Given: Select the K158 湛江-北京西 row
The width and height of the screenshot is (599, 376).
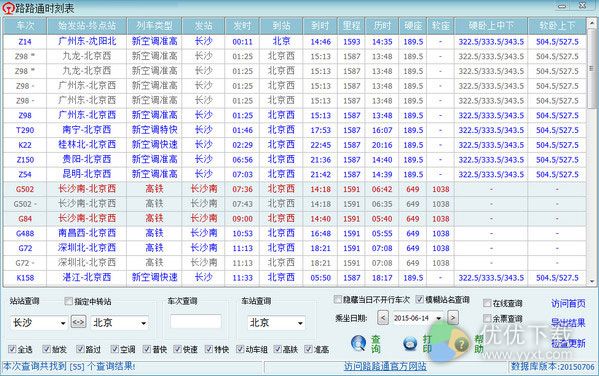Looking at the screenshot, I should (x=294, y=278).
